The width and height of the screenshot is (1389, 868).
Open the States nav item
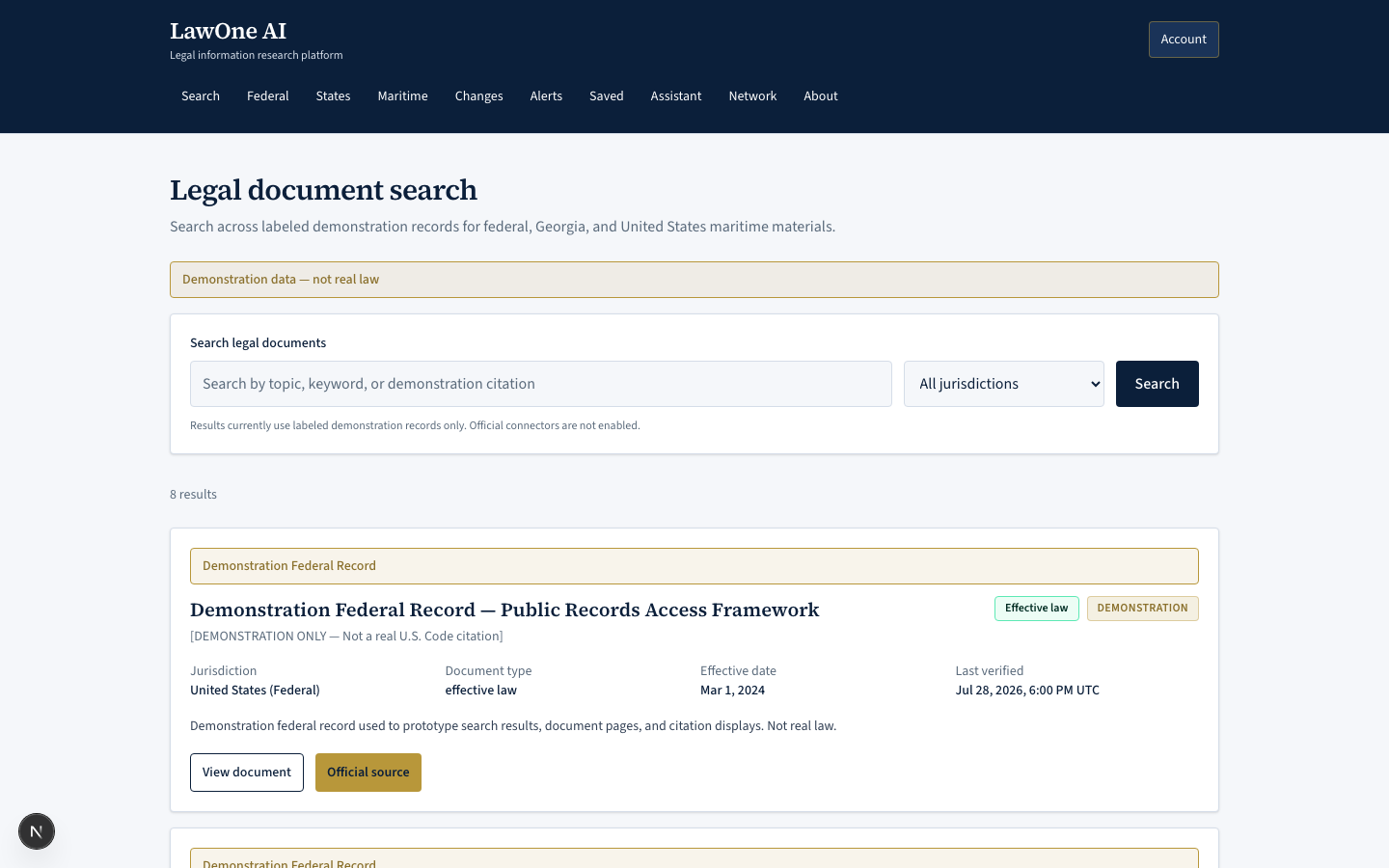click(x=333, y=96)
